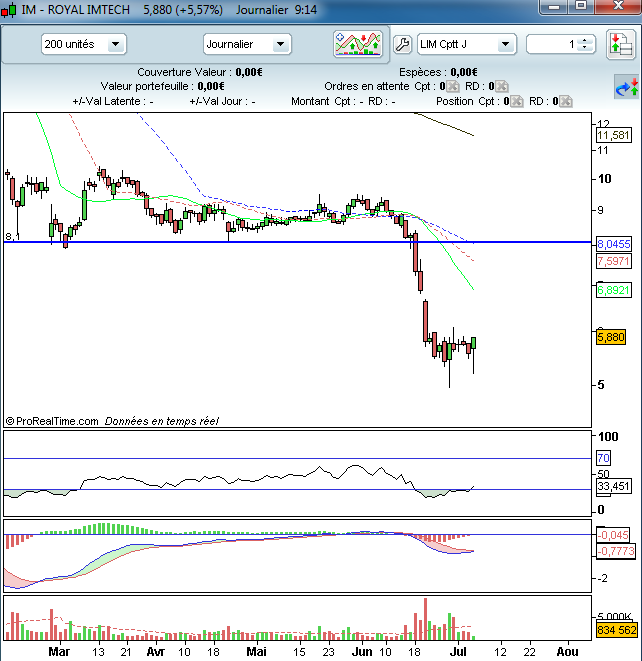Image resolution: width=642 pixels, height=661 pixels.
Task: Click the RSI 70 level label
Action: point(603,458)
